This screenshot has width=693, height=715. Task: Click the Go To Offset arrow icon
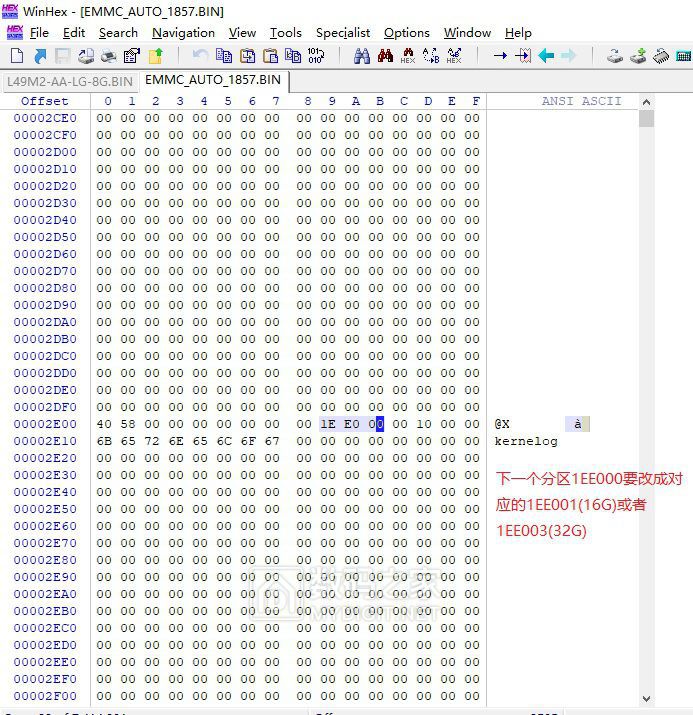[500, 56]
